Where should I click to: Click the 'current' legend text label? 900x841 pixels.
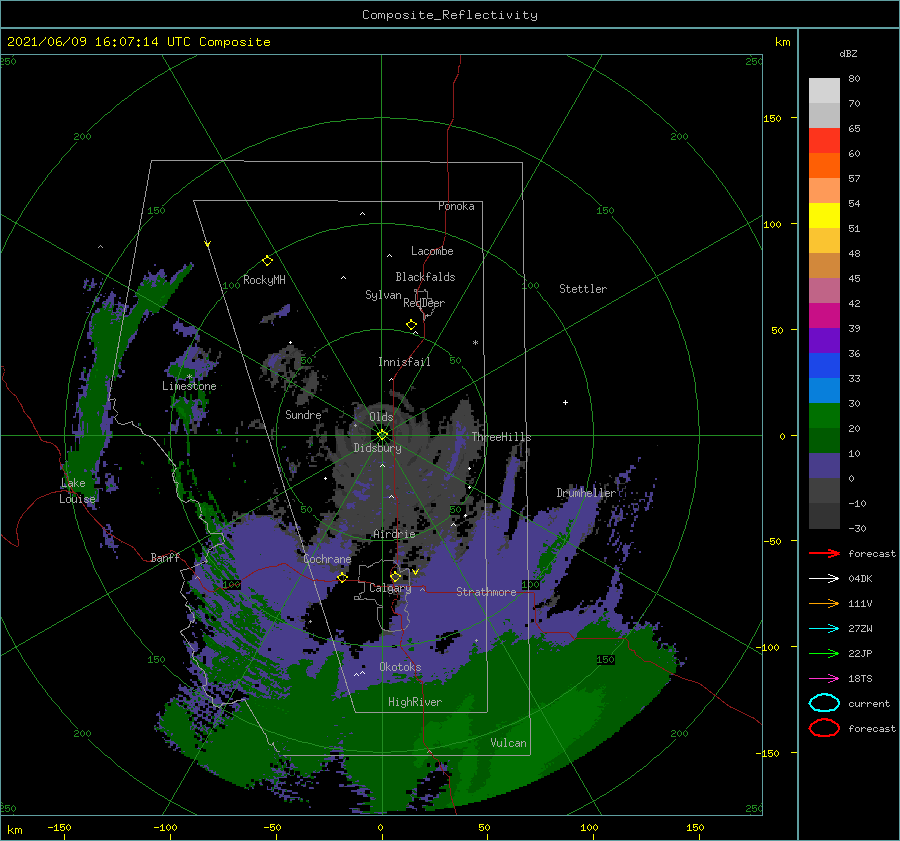tap(869, 704)
